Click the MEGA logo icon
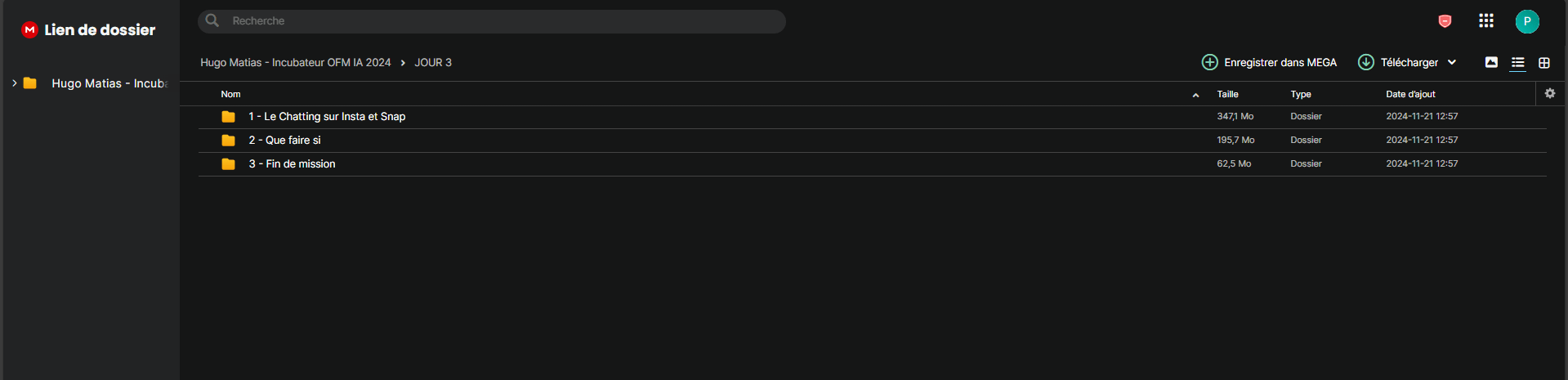 click(x=30, y=29)
